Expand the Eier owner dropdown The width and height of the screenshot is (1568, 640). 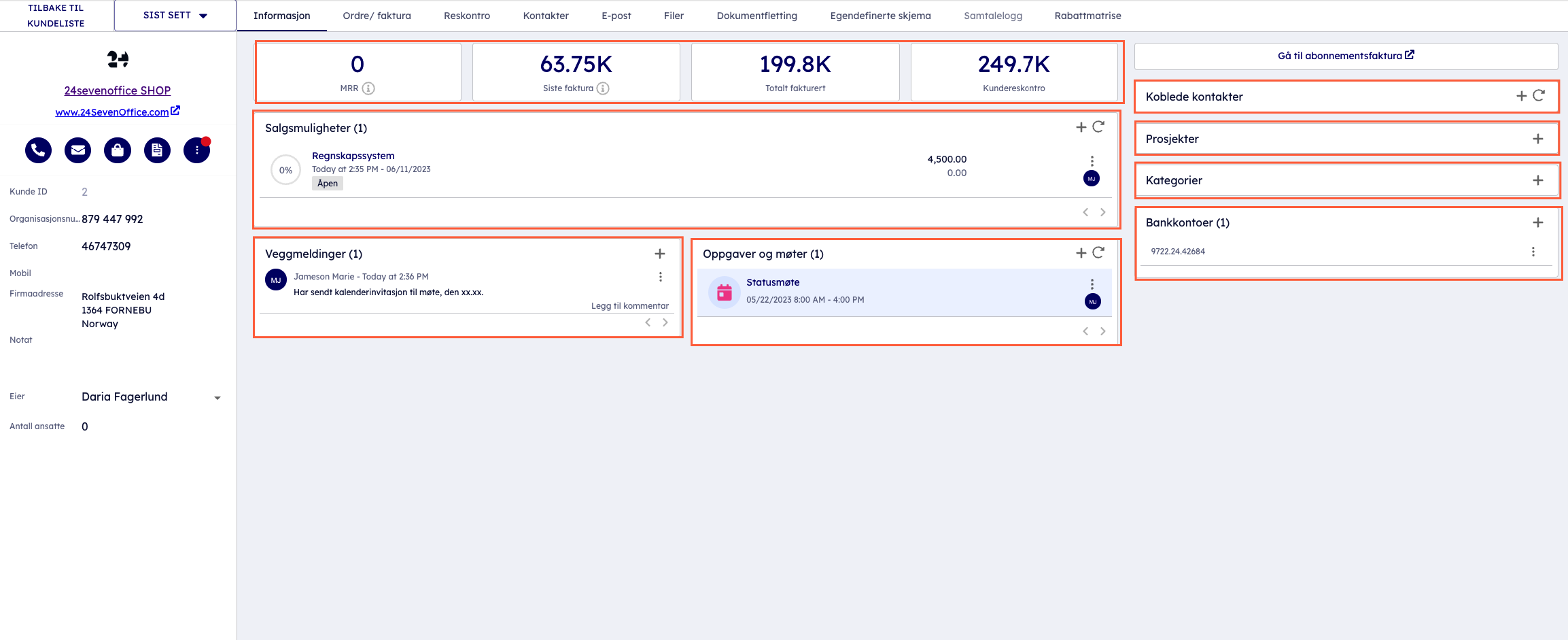pyautogui.click(x=217, y=398)
